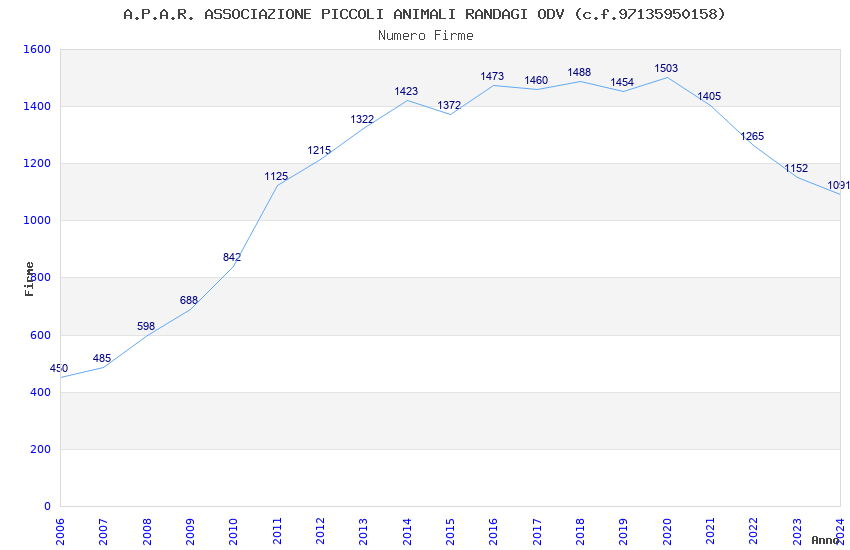Screen dimensions: 850x550
Task: Click the 1400 y-axis tick label
Action: pyautogui.click(x=37, y=106)
